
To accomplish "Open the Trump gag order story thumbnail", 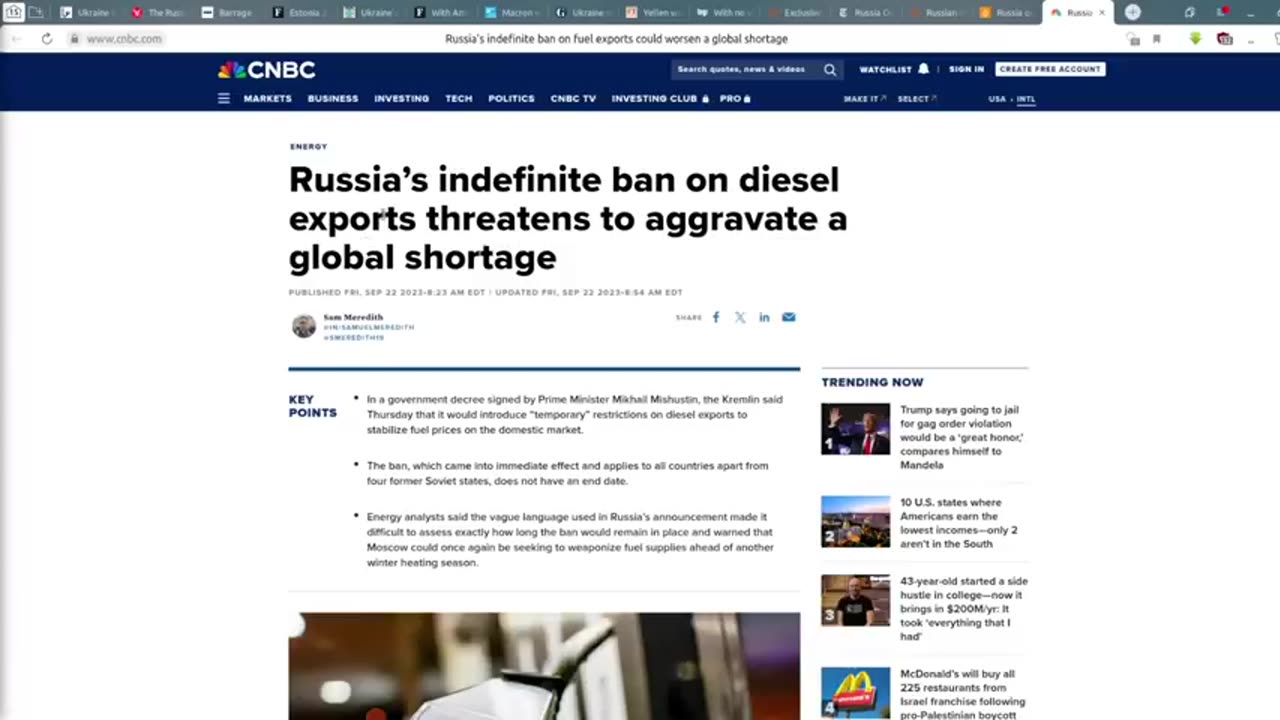I will [x=855, y=429].
